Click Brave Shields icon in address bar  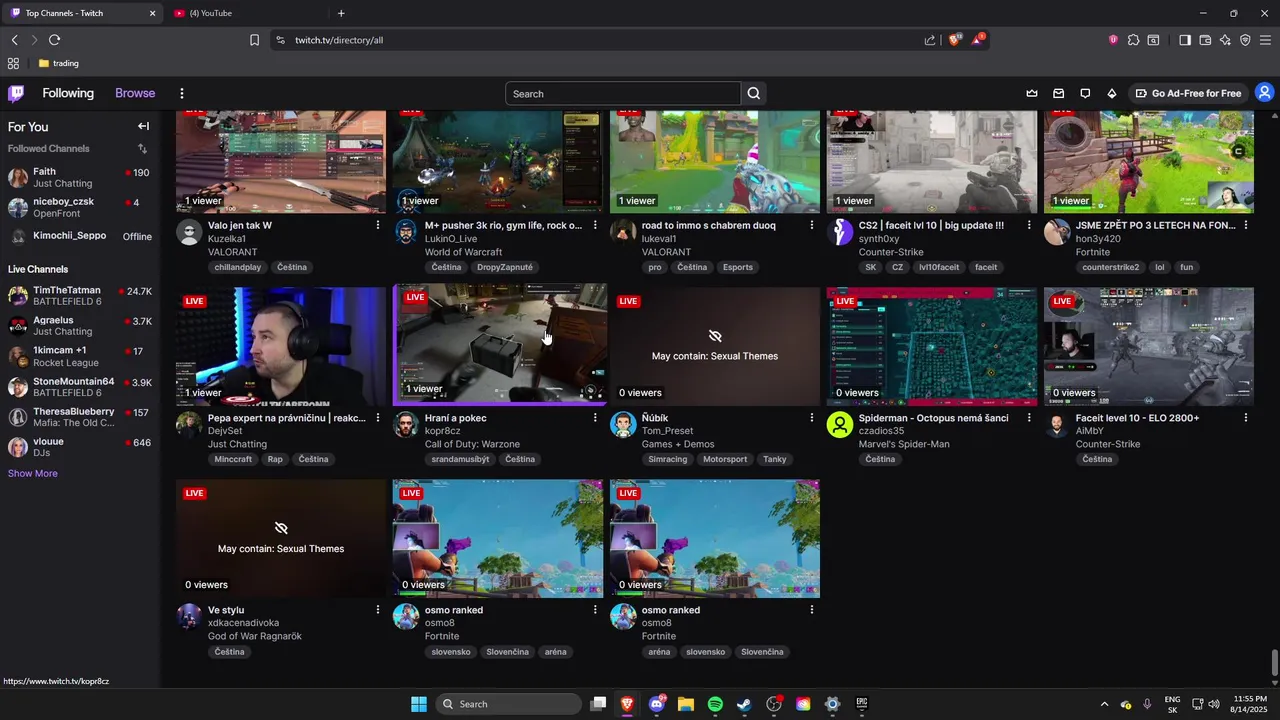(x=955, y=40)
